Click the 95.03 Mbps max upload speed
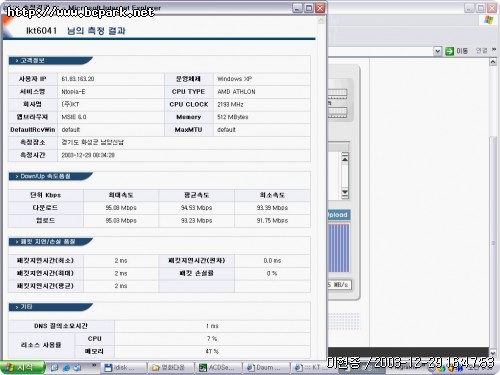This screenshot has height=375, width=500. click(x=121, y=220)
